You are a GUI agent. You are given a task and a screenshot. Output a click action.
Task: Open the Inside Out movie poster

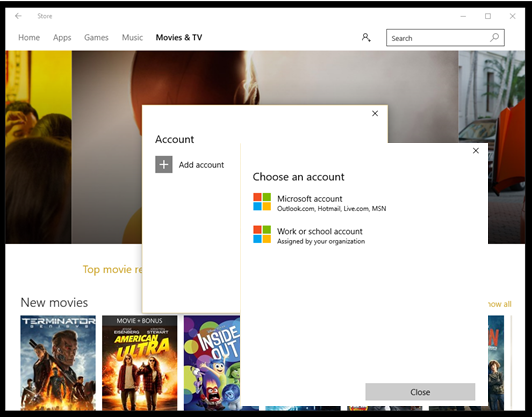(212, 363)
